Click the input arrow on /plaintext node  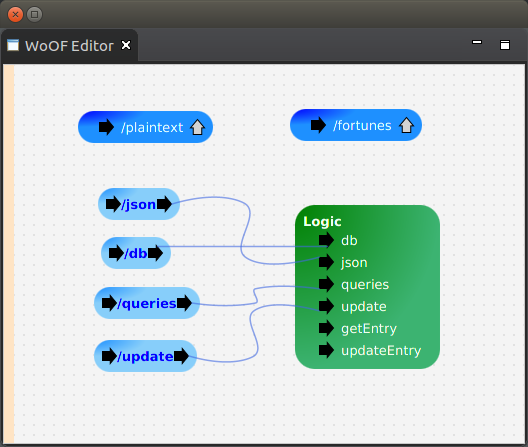tap(106, 127)
